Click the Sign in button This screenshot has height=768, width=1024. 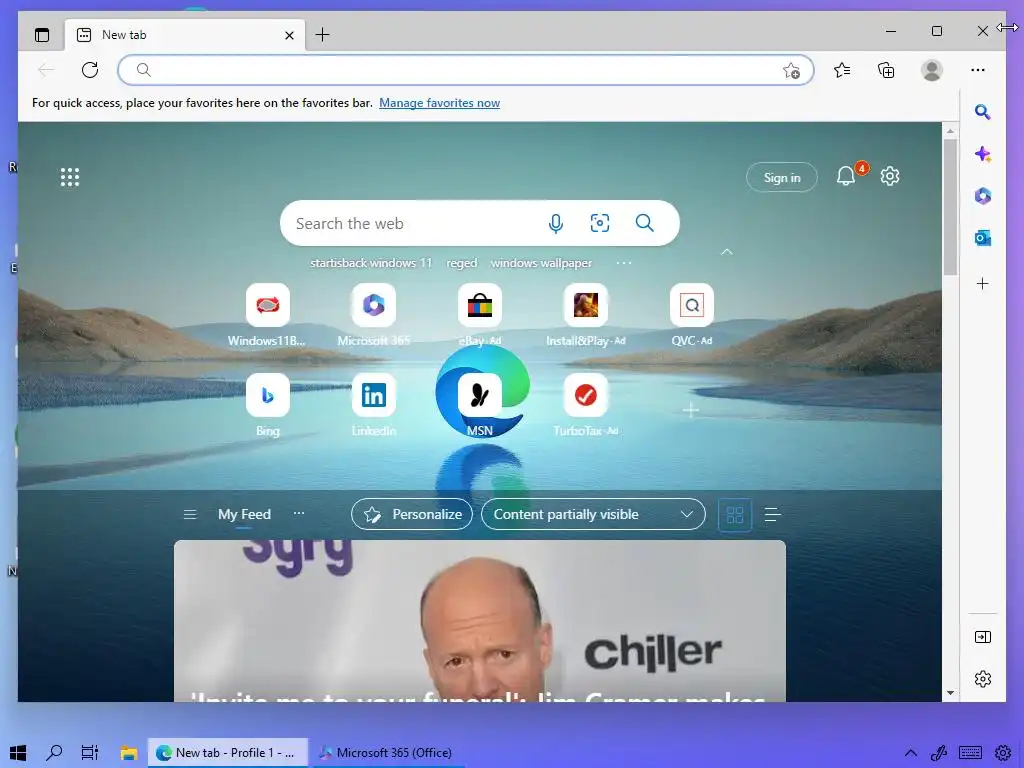782,178
